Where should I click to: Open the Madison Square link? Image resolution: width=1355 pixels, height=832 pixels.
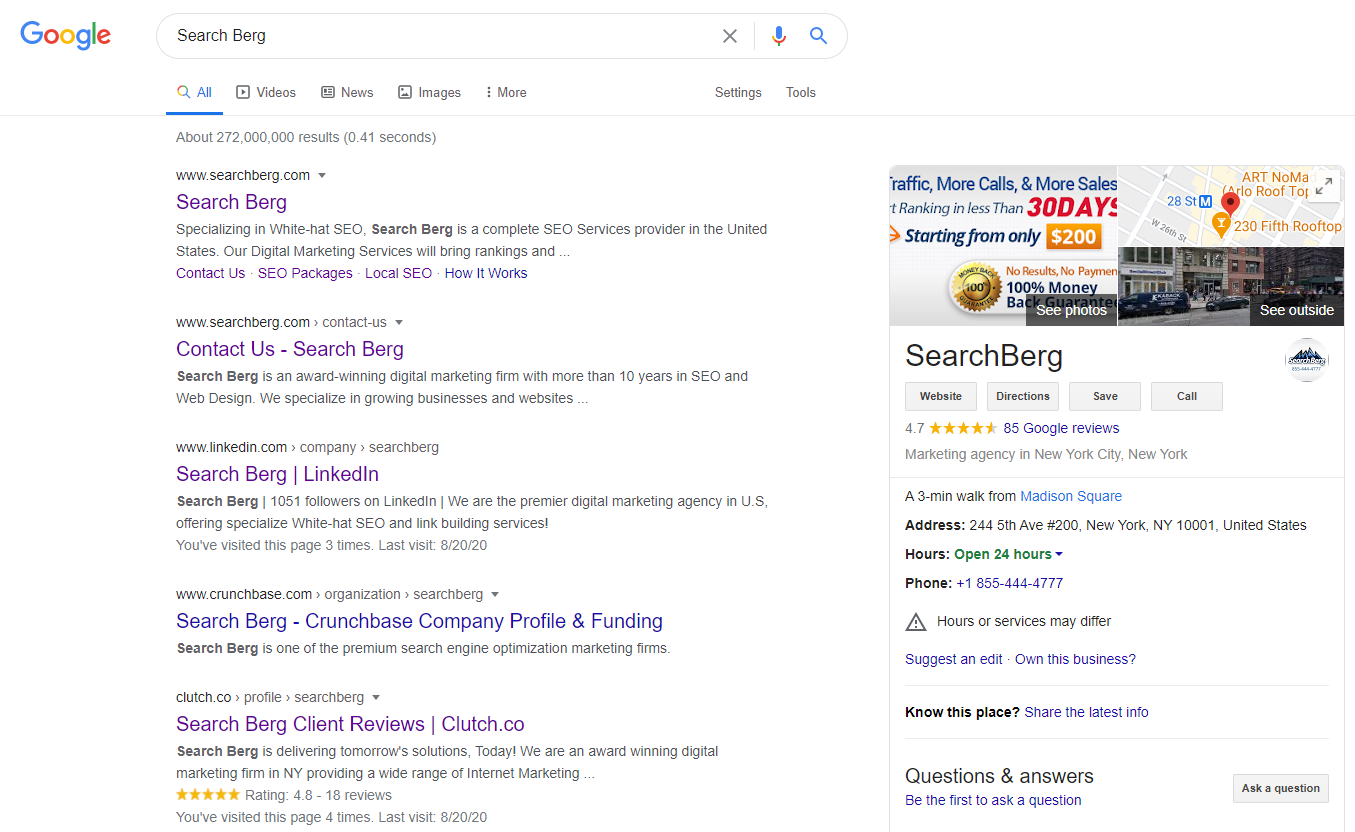click(1071, 496)
